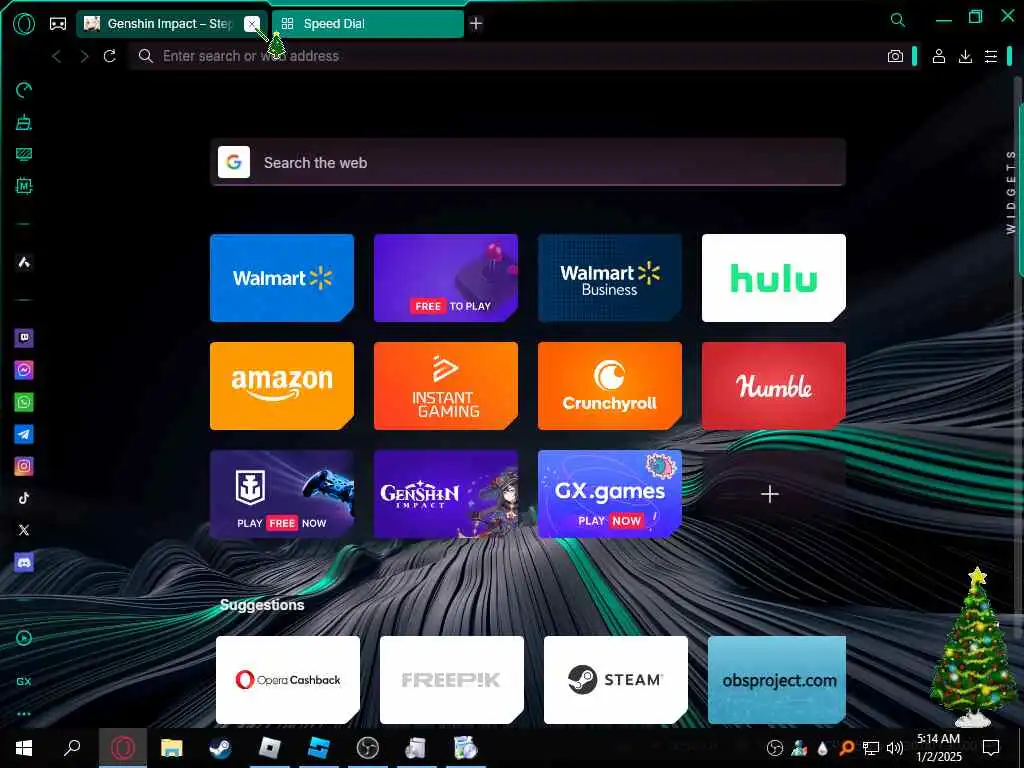Open the Opera GX main menu logo
The height and width of the screenshot is (768, 1024).
(x=24, y=24)
